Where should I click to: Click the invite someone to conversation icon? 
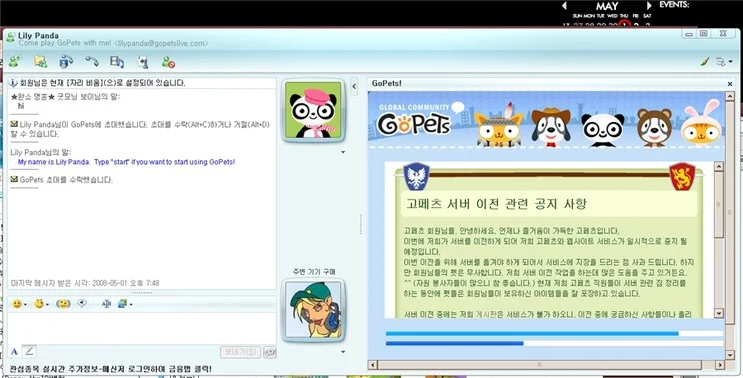pyautogui.click(x=15, y=61)
